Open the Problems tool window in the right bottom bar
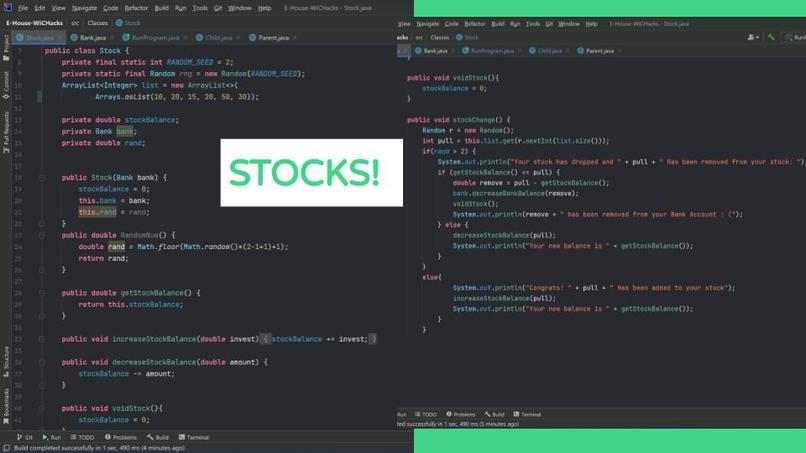Screen dimensions: 806x453 tap(461, 414)
